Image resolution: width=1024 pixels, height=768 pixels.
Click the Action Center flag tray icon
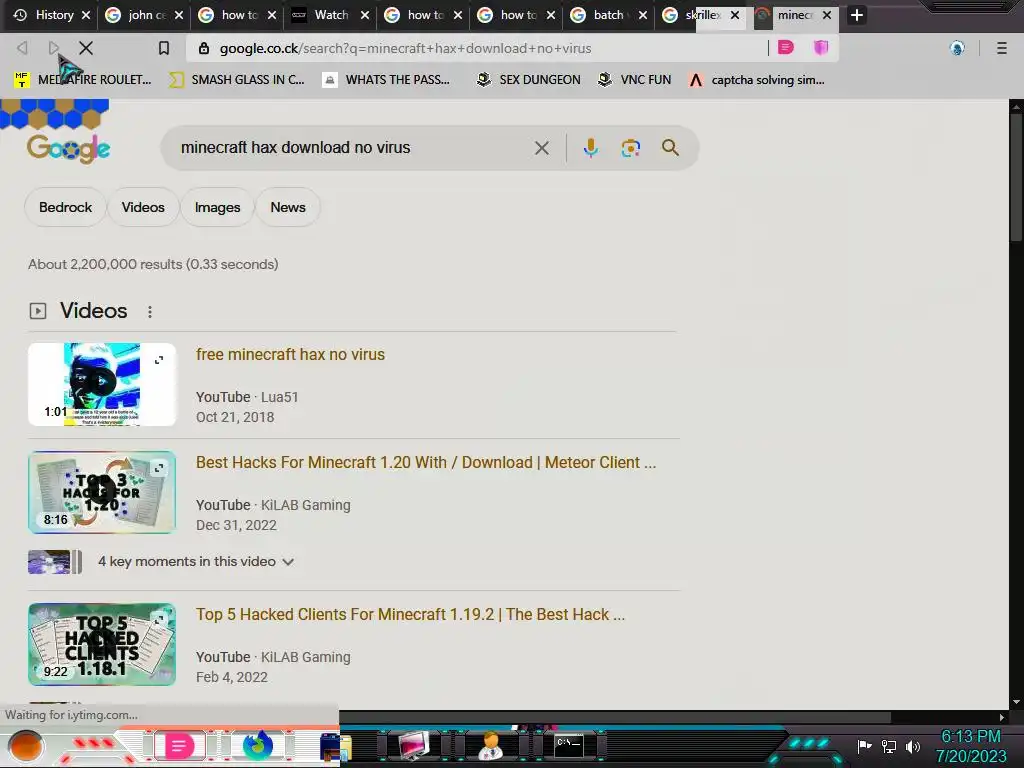coord(865,746)
